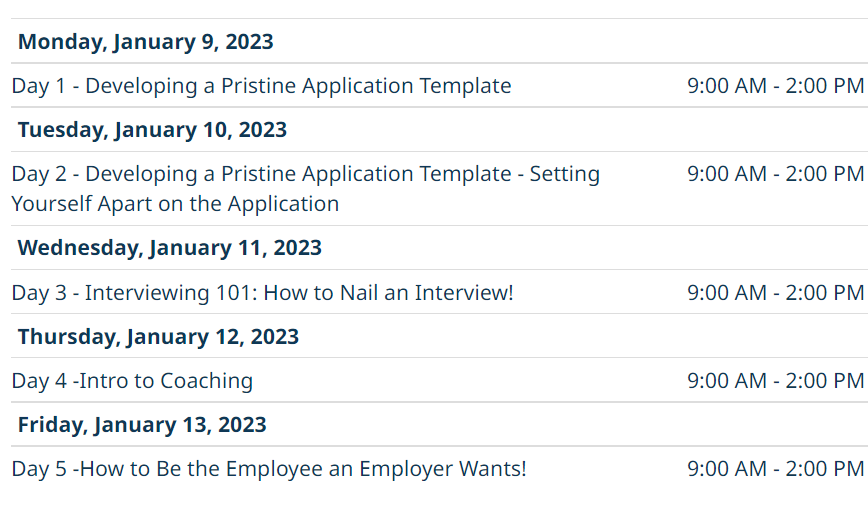
Task: Click the Intro to Coaching time range
Action: pos(776,381)
